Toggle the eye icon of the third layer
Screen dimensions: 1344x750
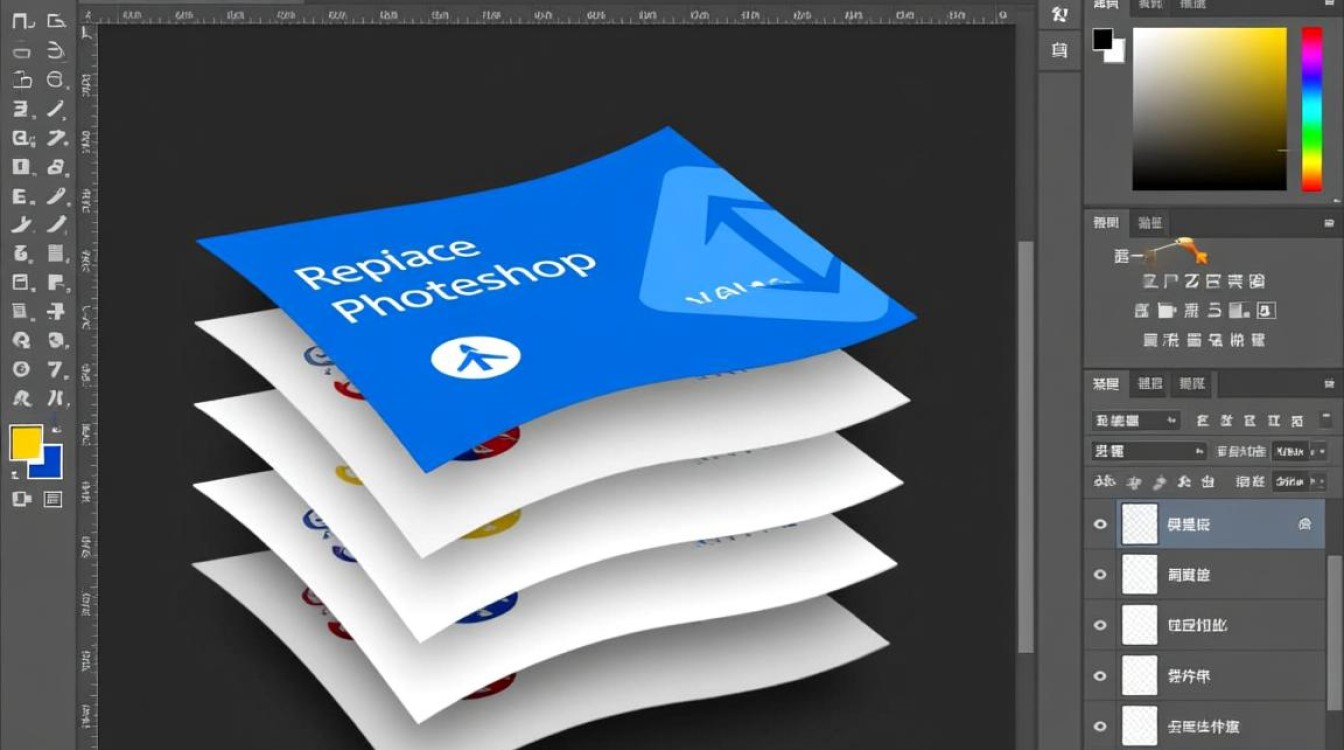click(1100, 625)
